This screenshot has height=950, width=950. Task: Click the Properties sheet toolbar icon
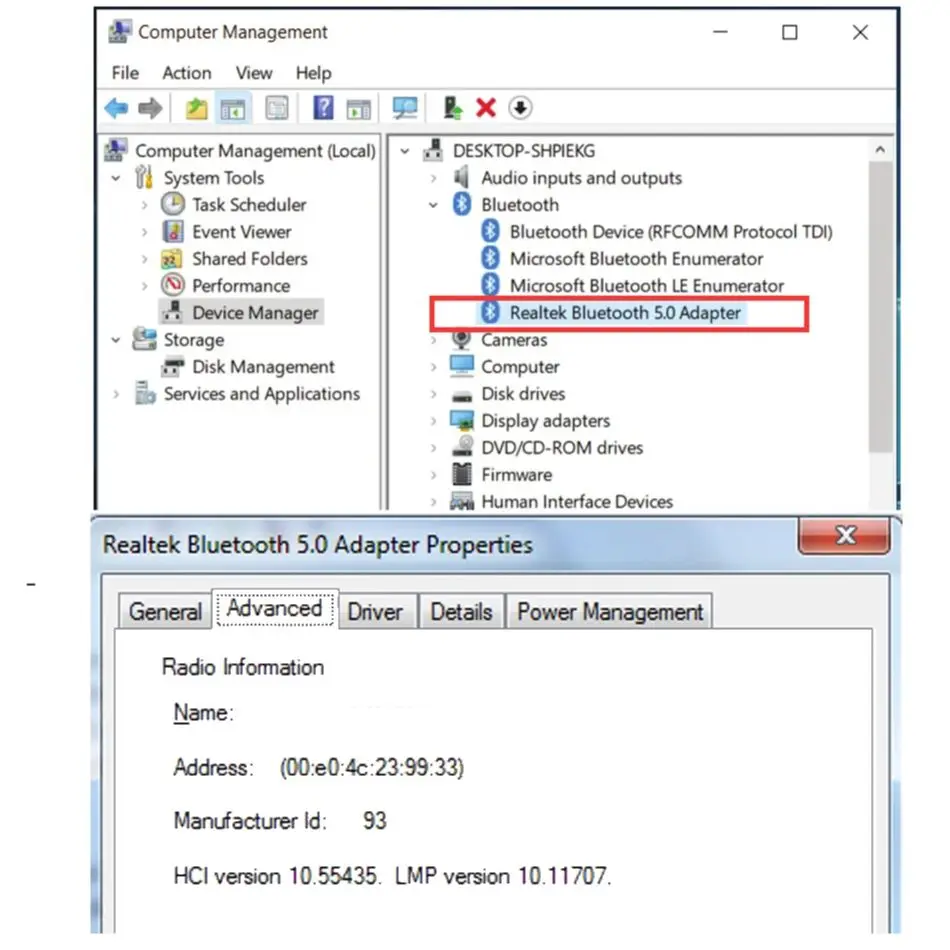[x=277, y=108]
